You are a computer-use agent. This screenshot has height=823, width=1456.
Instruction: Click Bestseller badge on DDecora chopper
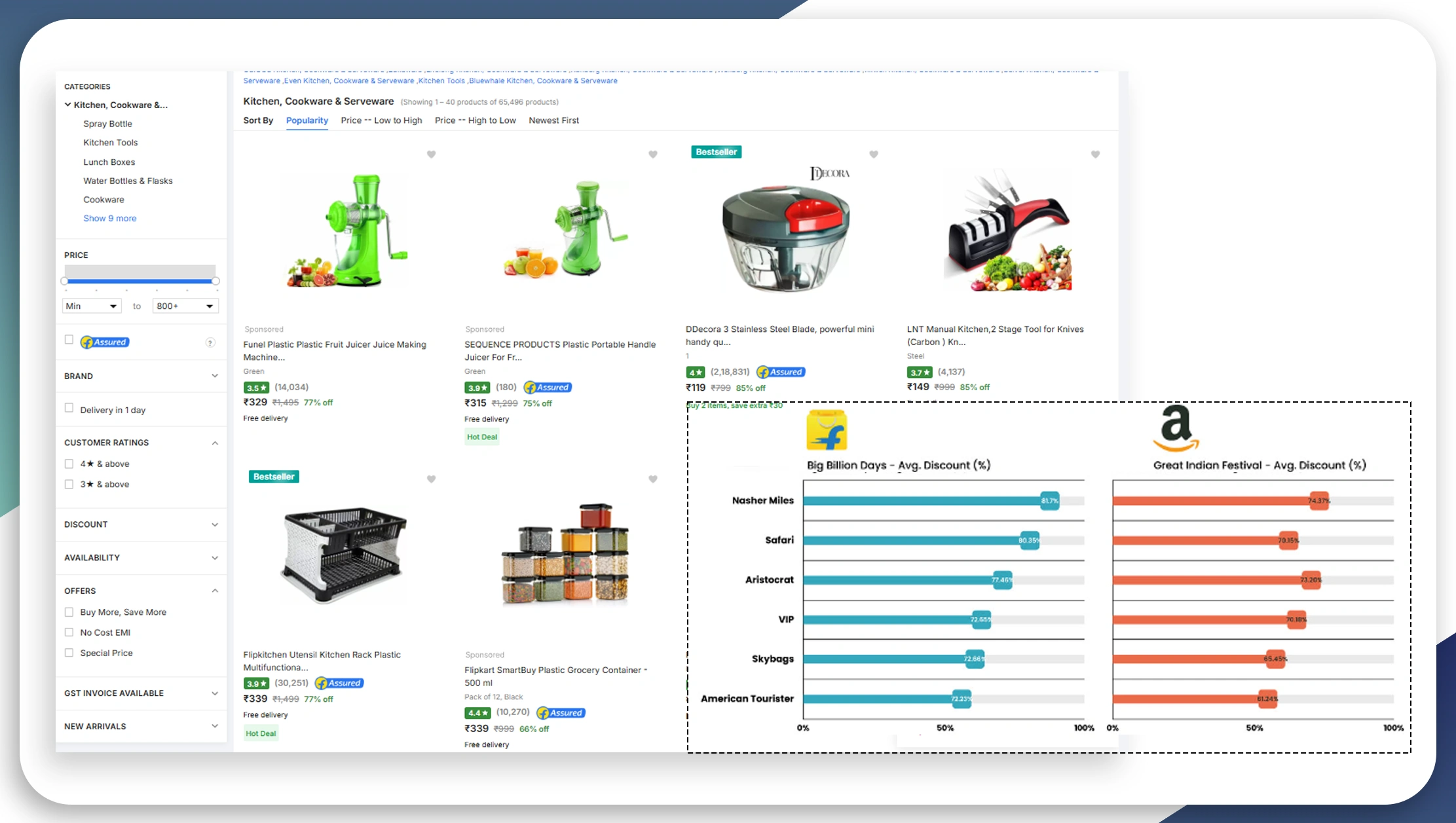tap(716, 152)
